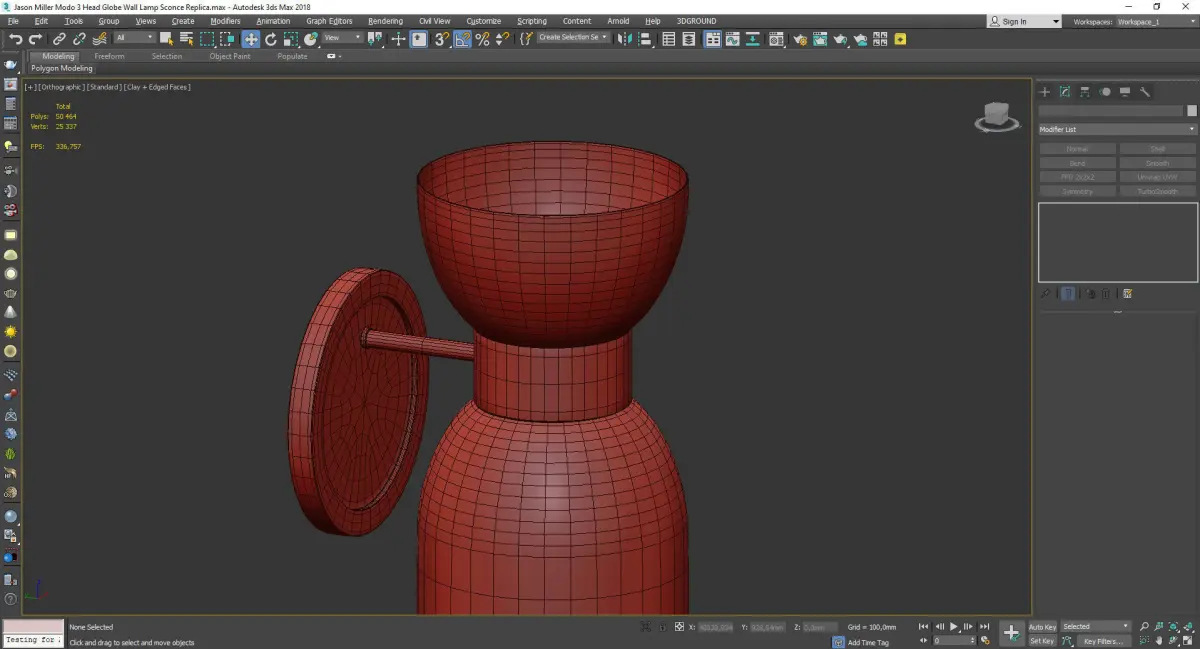Viewport: 1200px width, 649px height.
Task: Toggle Angle Snap on or off
Action: [x=462, y=39]
